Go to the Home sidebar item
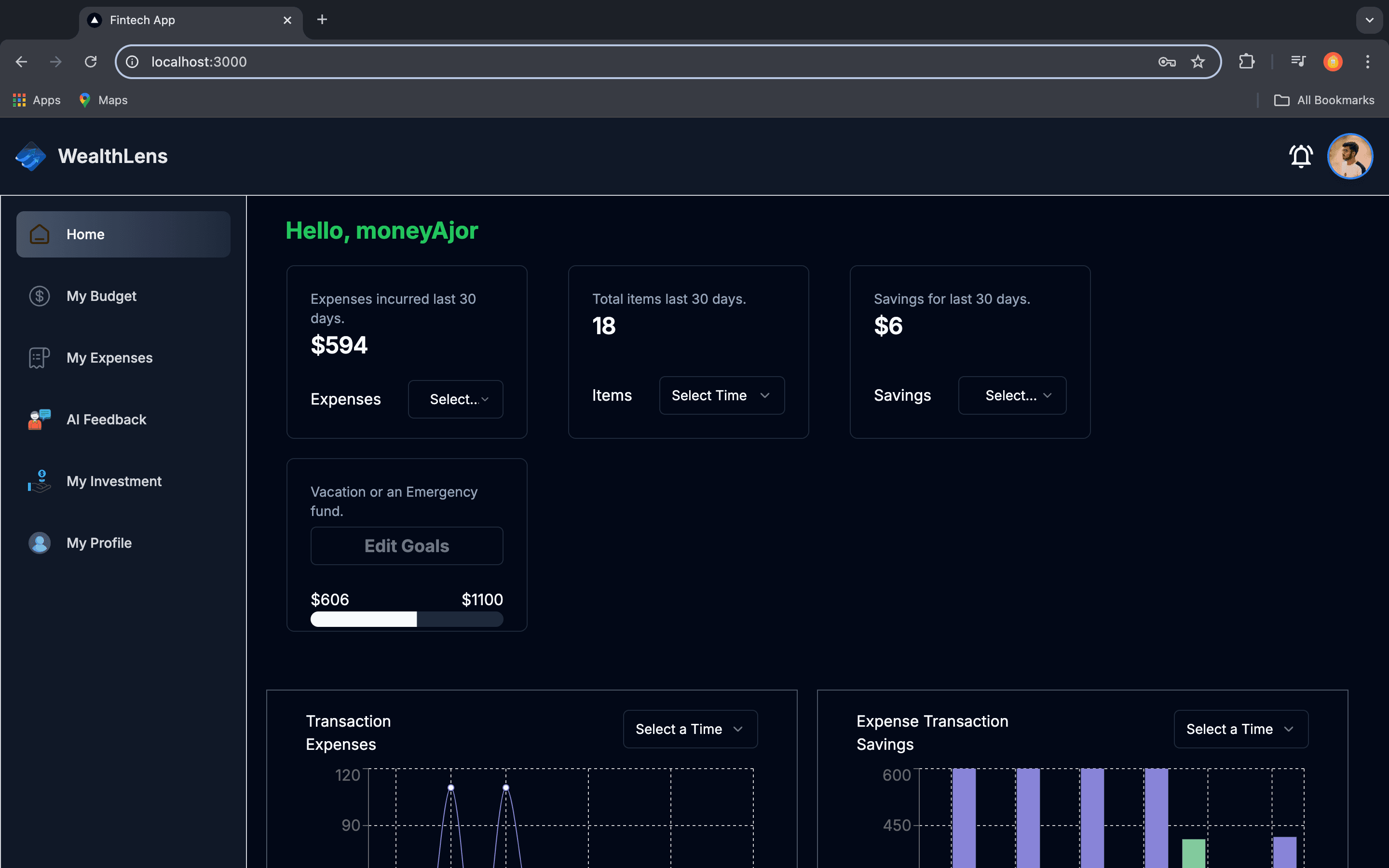The image size is (1389, 868). pyautogui.click(x=123, y=234)
